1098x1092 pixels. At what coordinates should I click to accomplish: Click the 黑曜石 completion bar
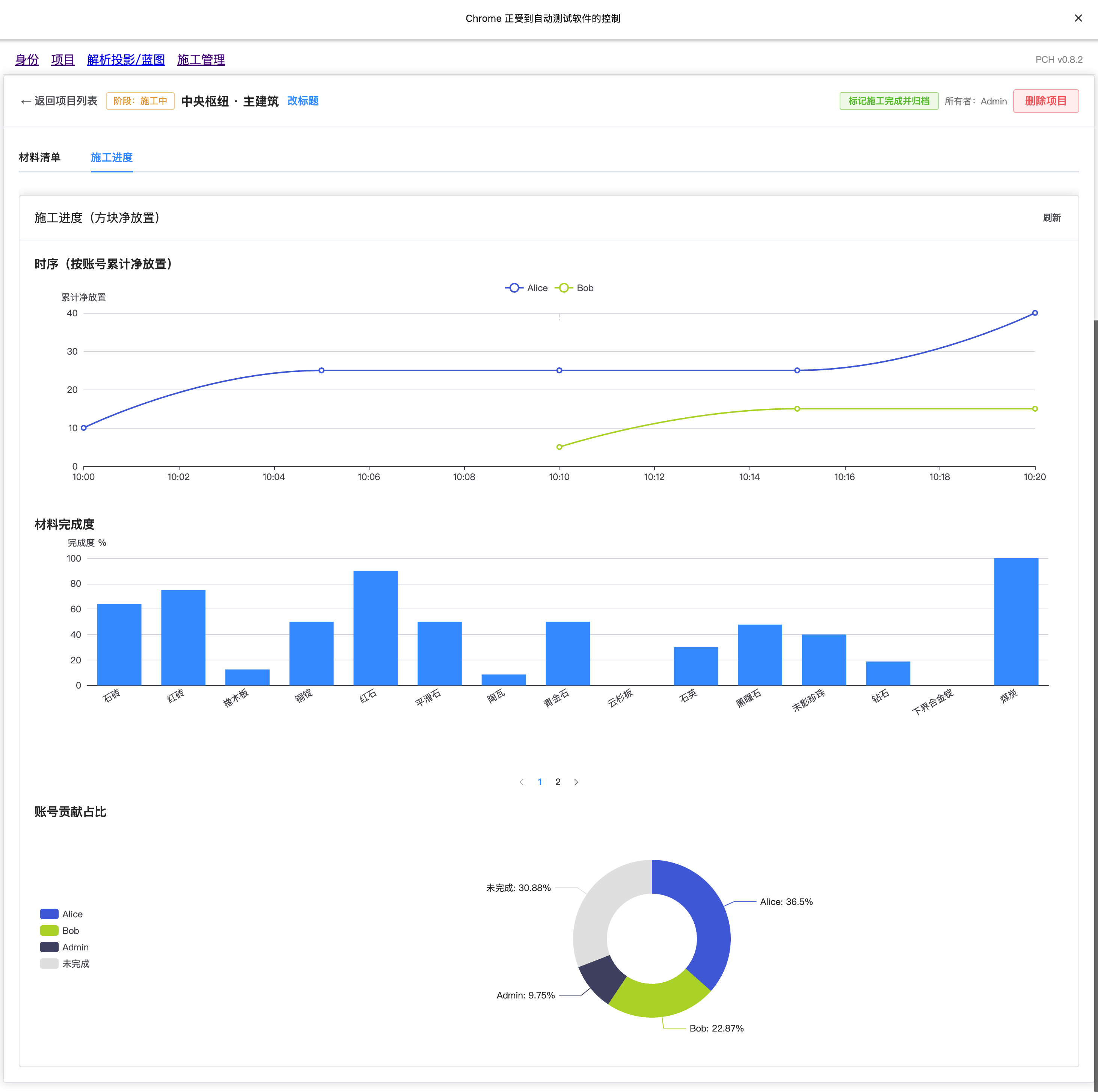tap(759, 655)
